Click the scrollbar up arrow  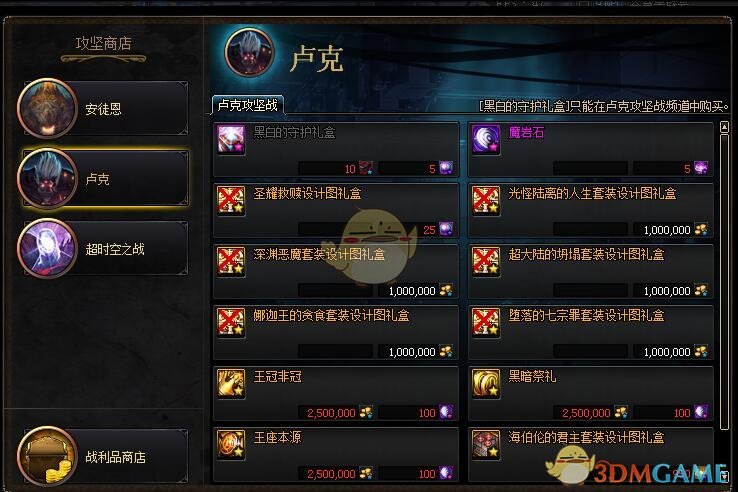click(724, 127)
